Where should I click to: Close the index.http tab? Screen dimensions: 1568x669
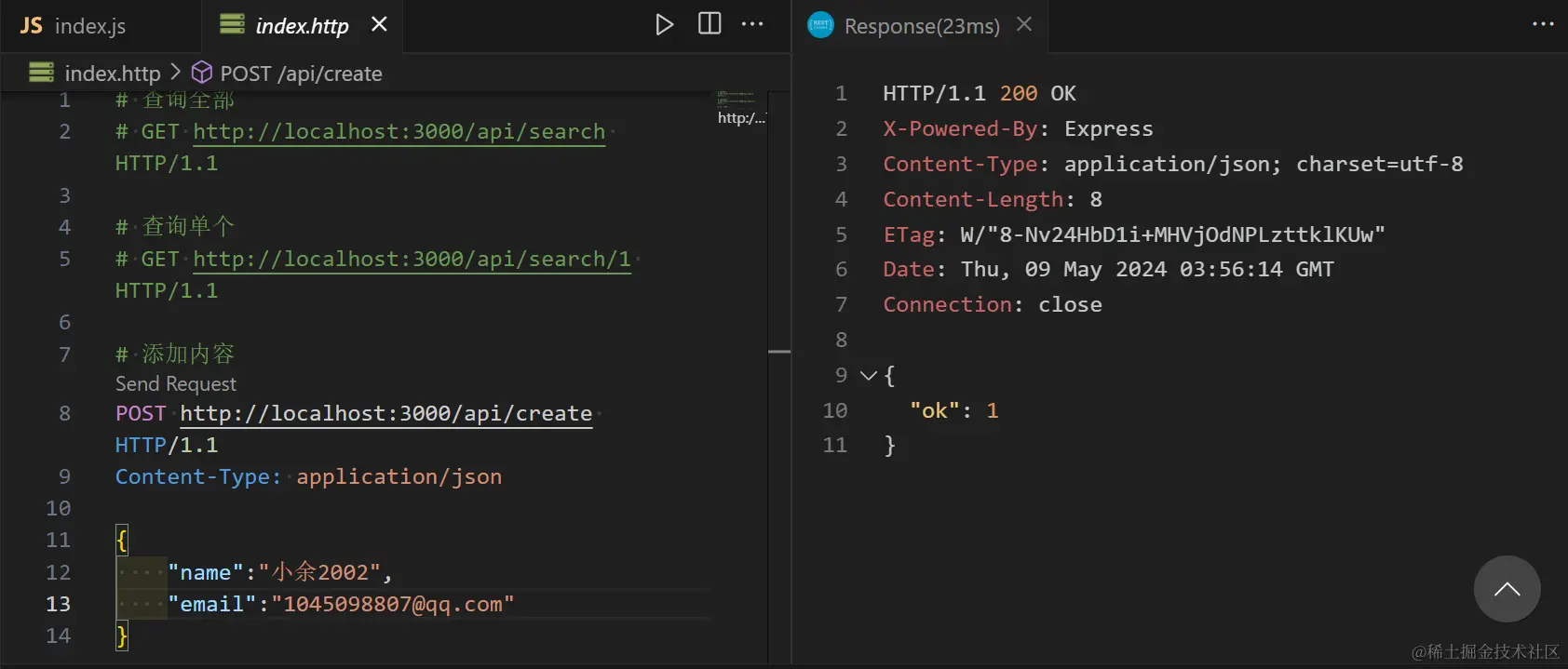click(x=379, y=24)
